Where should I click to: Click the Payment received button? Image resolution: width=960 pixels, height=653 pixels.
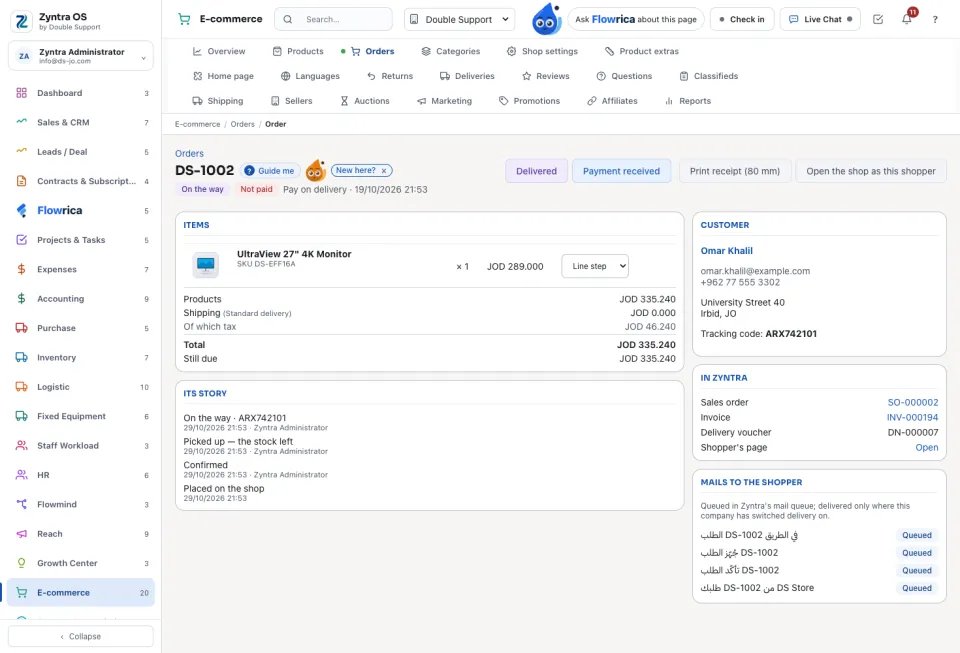click(621, 171)
